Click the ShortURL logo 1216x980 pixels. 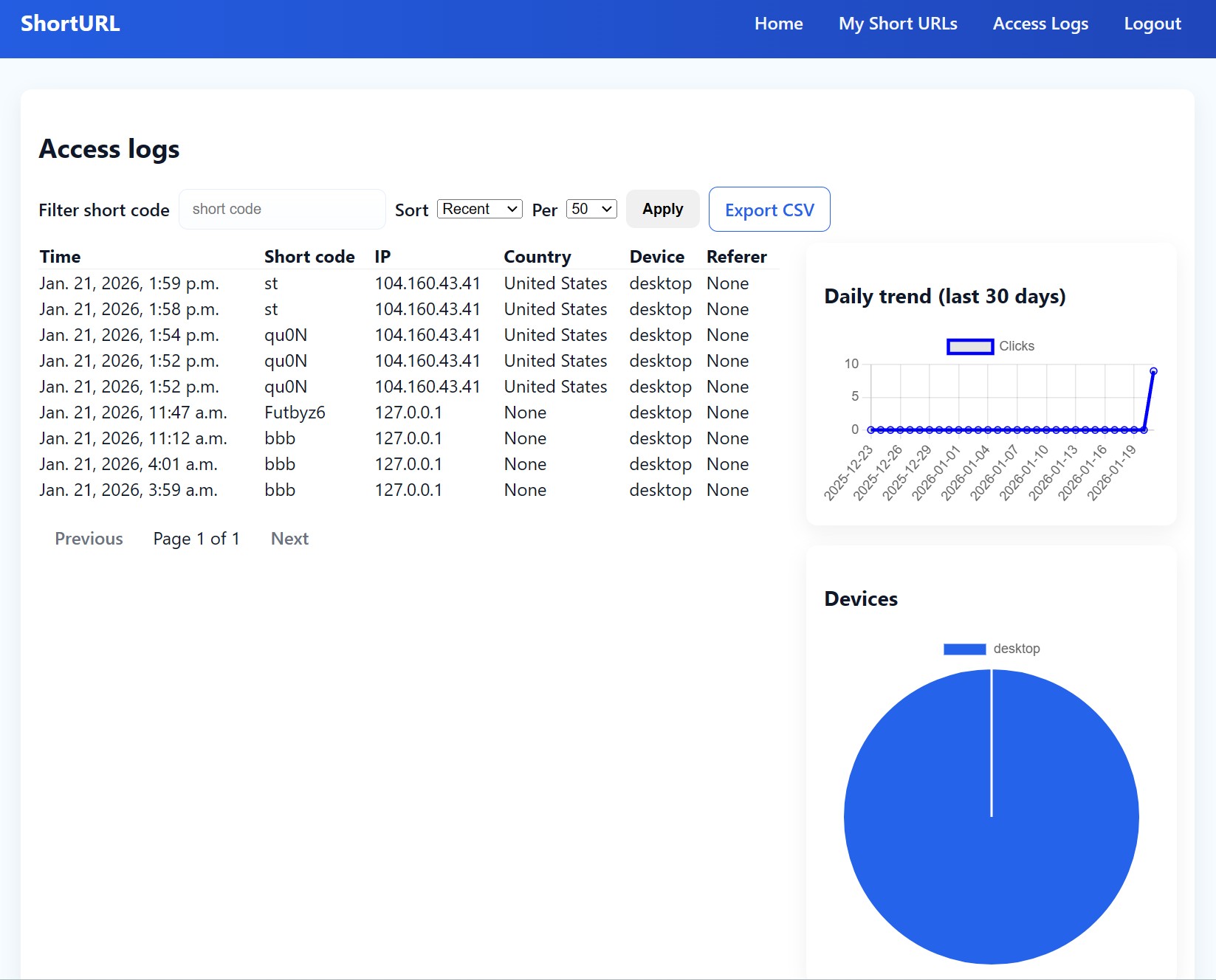click(70, 24)
